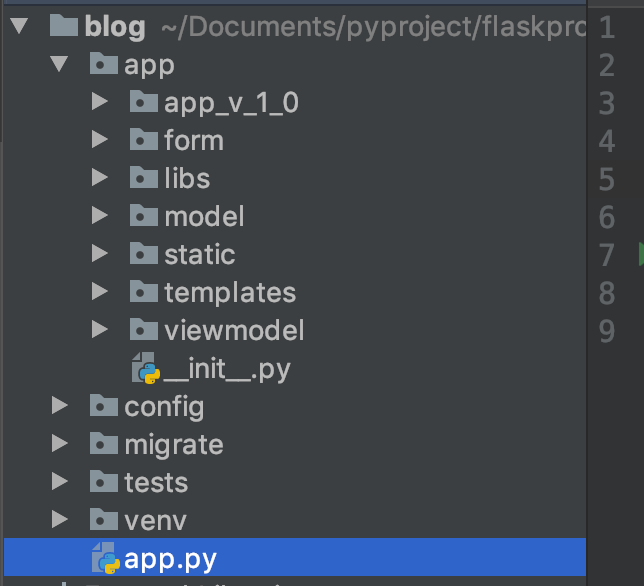Click the venv folder icon
This screenshot has width=644, height=586.
click(x=104, y=520)
